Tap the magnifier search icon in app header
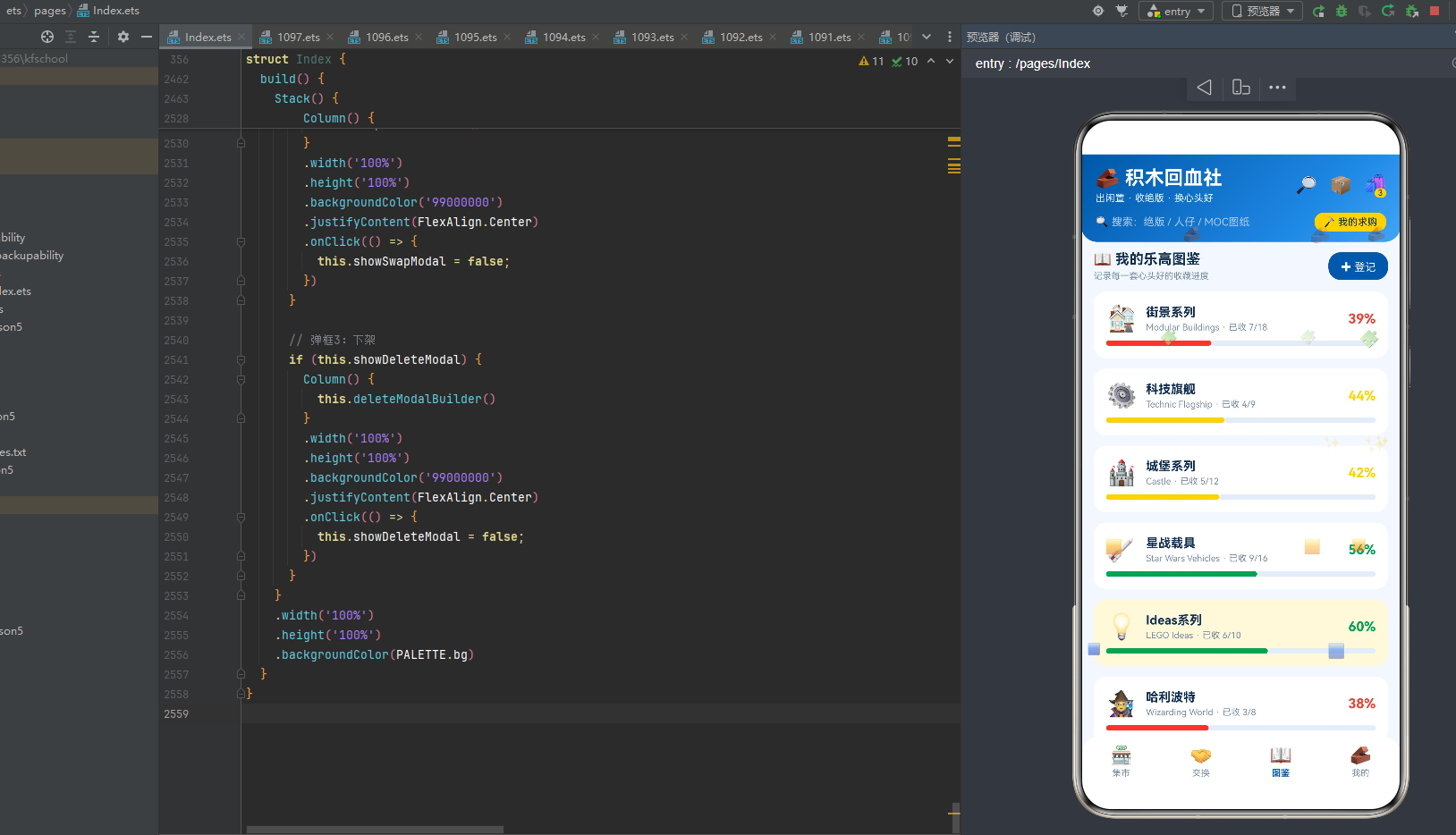This screenshot has height=835, width=1456. [1307, 184]
